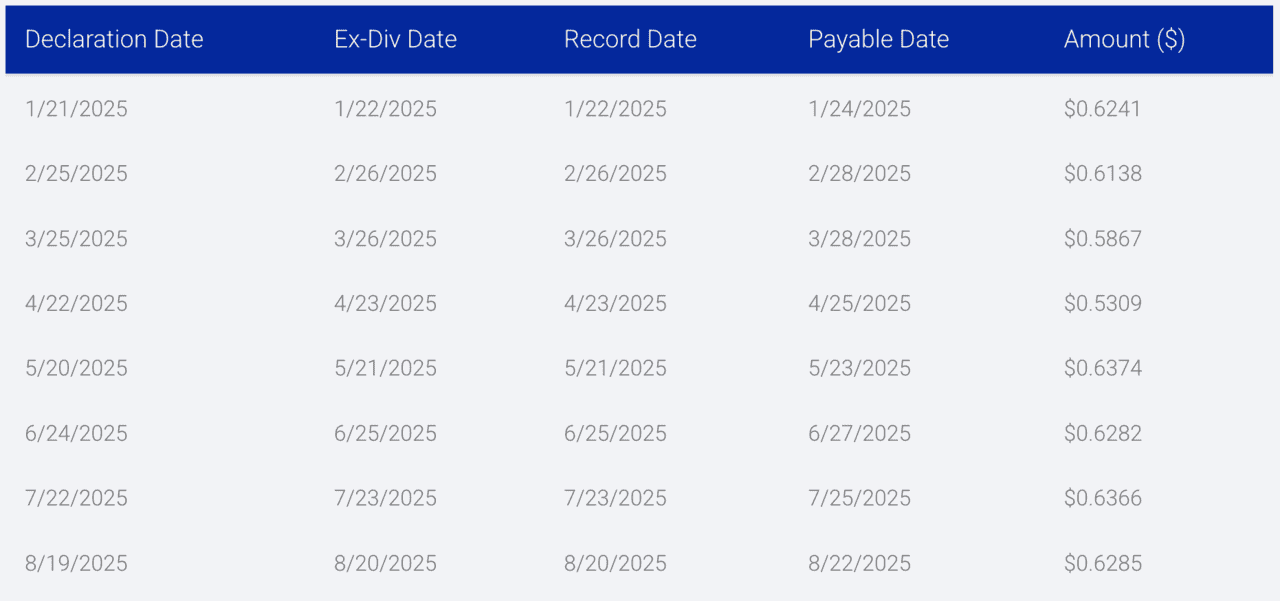
Task: Select declaration date 4/22/2025
Action: coord(76,304)
